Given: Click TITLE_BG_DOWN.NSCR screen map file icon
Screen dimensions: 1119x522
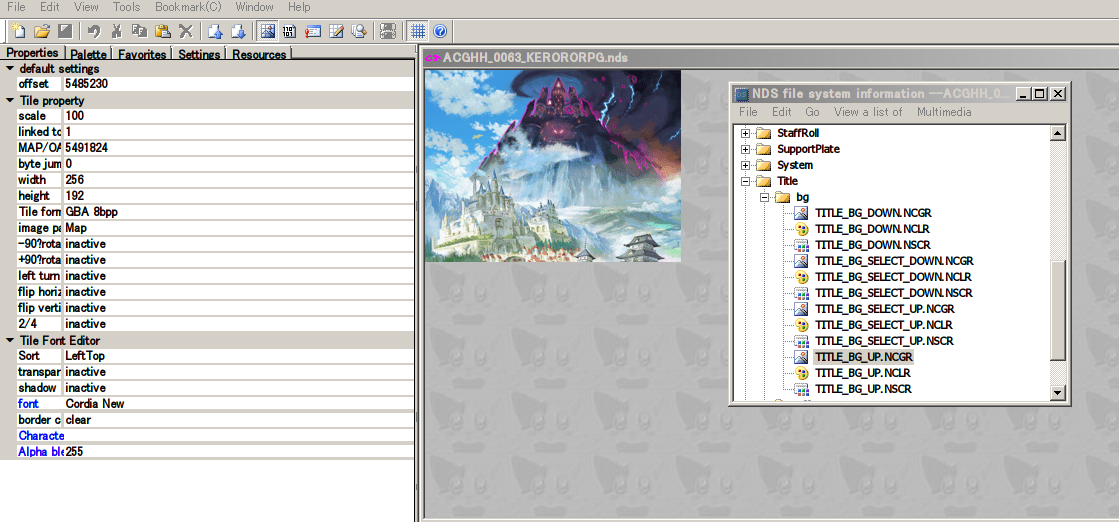Looking at the screenshot, I should pyautogui.click(x=801, y=245).
